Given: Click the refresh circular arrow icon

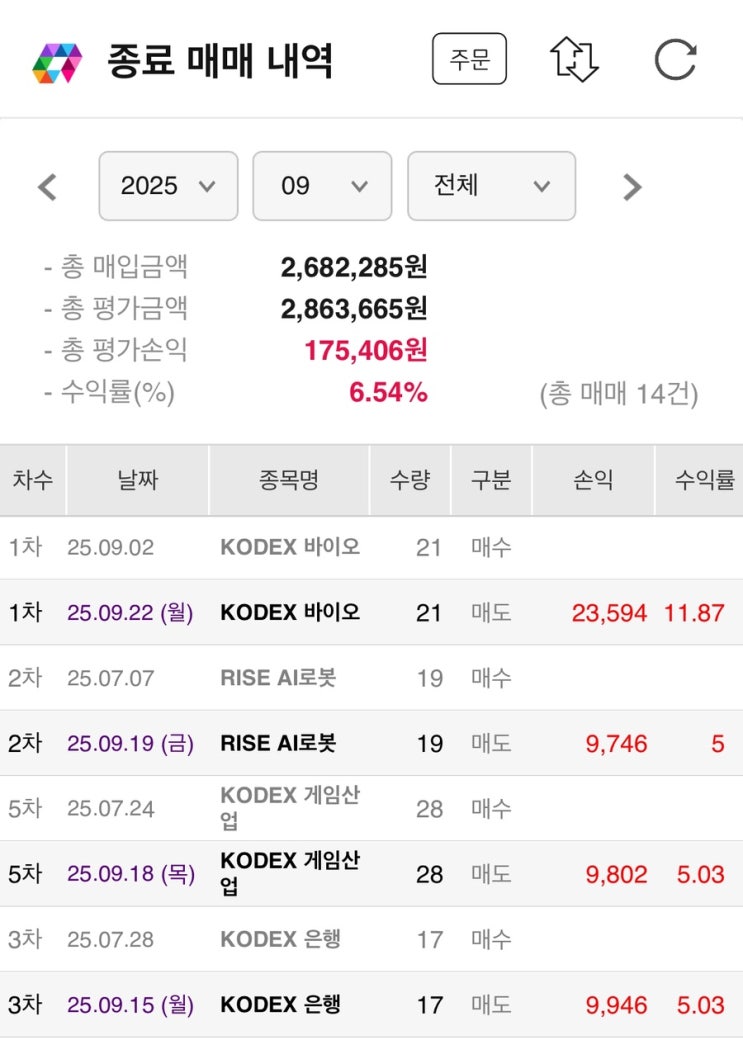Looking at the screenshot, I should pos(675,60).
